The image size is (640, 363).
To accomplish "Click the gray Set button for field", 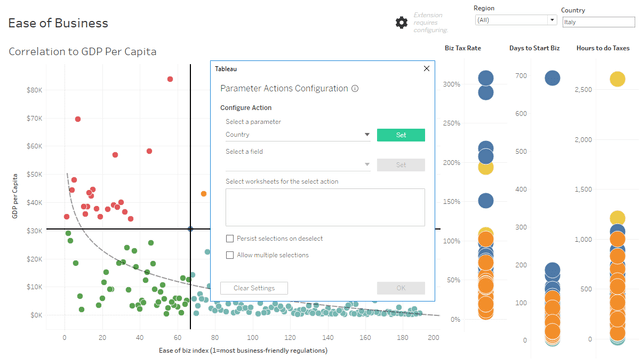I will click(401, 165).
